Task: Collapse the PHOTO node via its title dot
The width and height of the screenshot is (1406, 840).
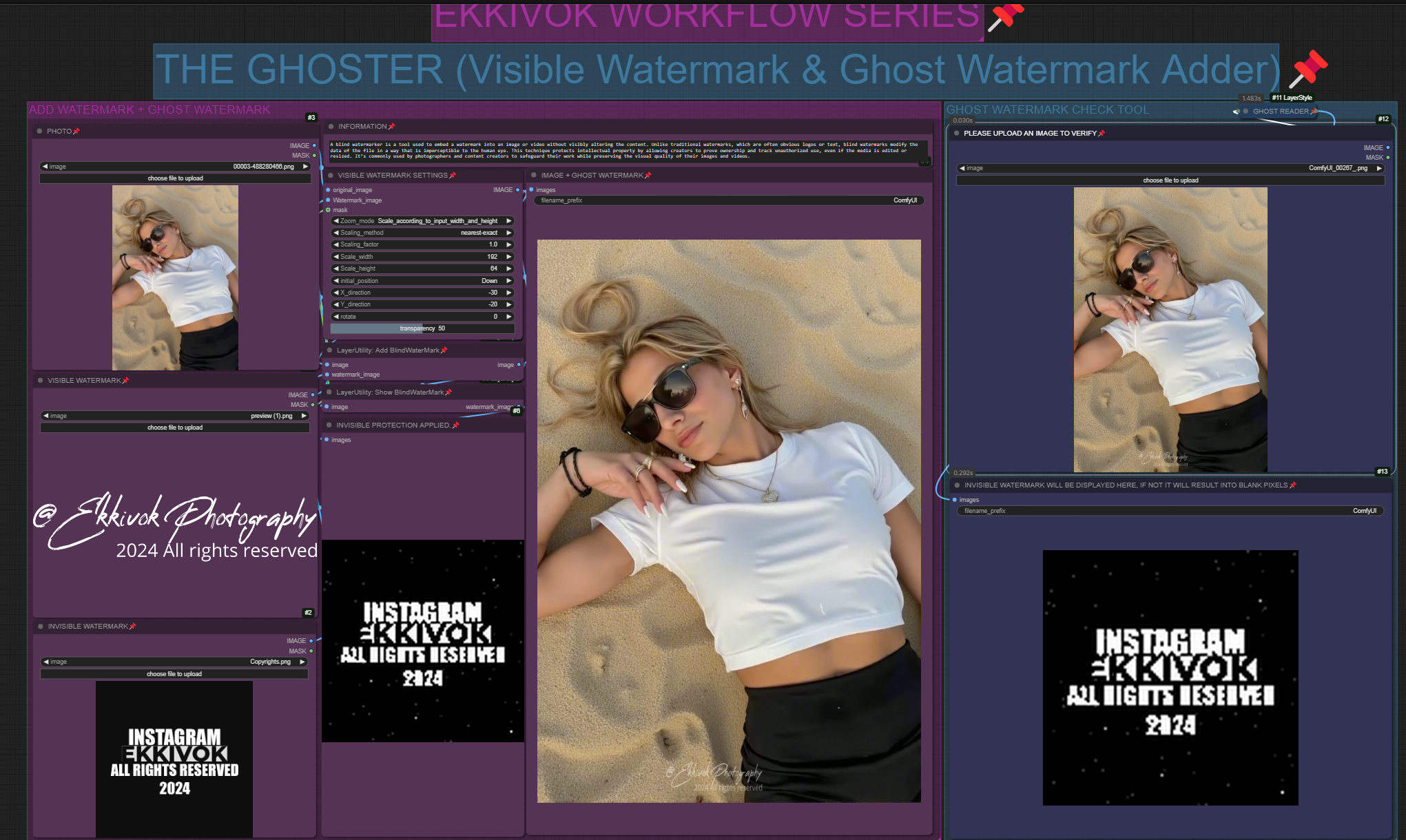Action: click(39, 132)
